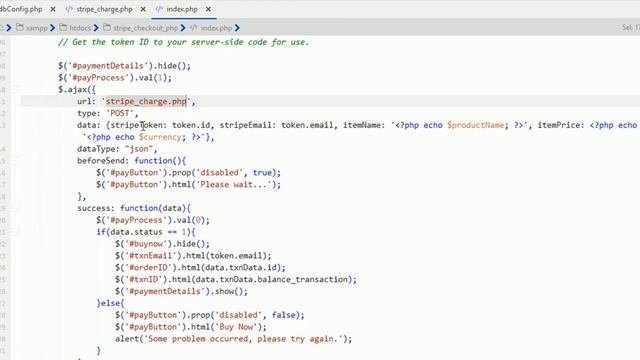The width and height of the screenshot is (640, 360).
Task: Click the folder icon before htdocs
Action: point(63,27)
